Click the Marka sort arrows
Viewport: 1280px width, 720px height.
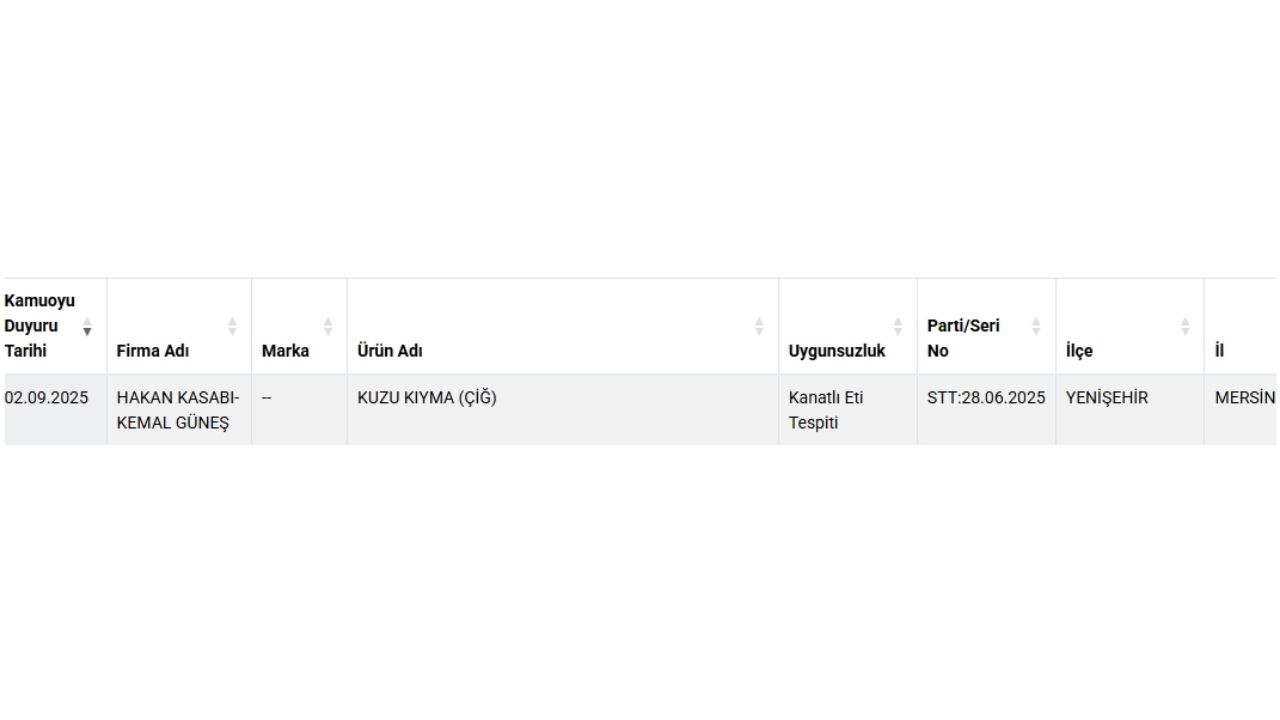328,326
